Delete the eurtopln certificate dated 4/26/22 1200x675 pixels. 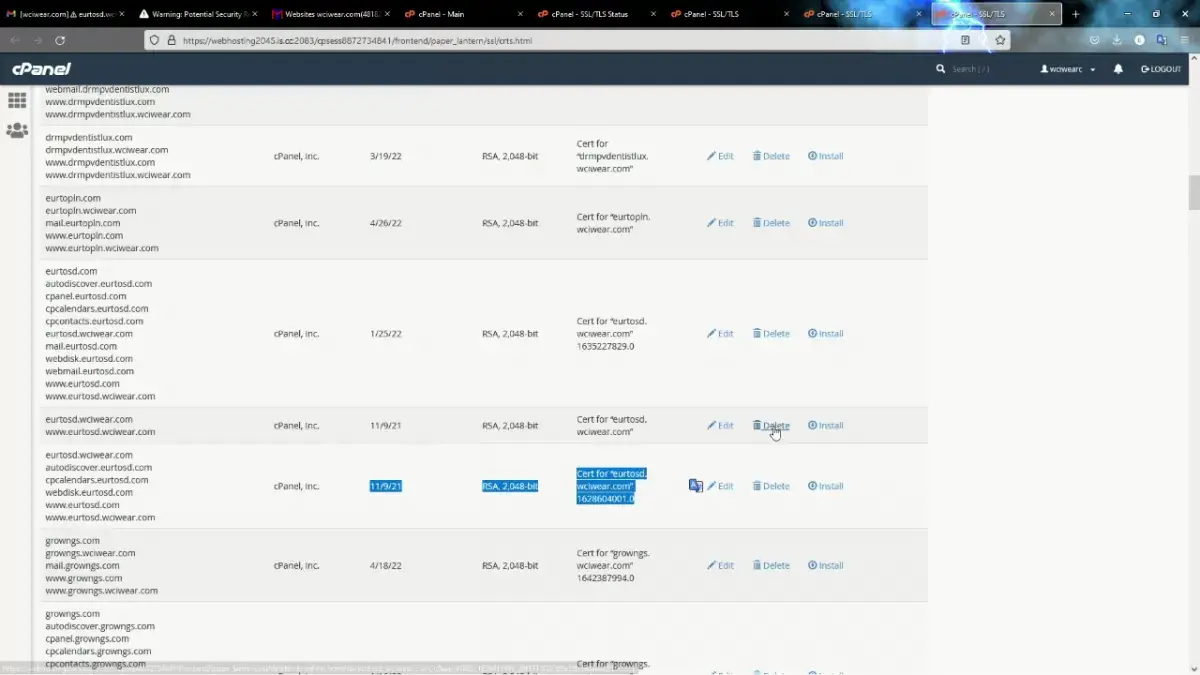click(771, 223)
